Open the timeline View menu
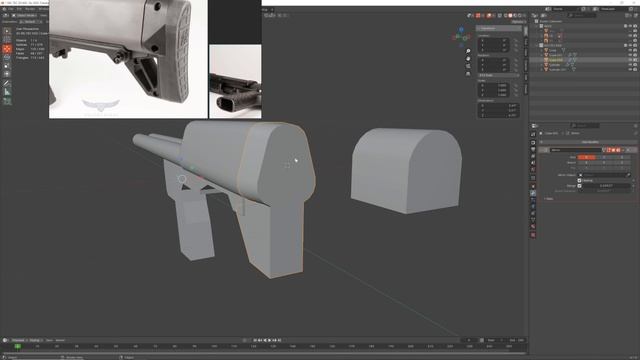The height and width of the screenshot is (360, 640). (49, 340)
